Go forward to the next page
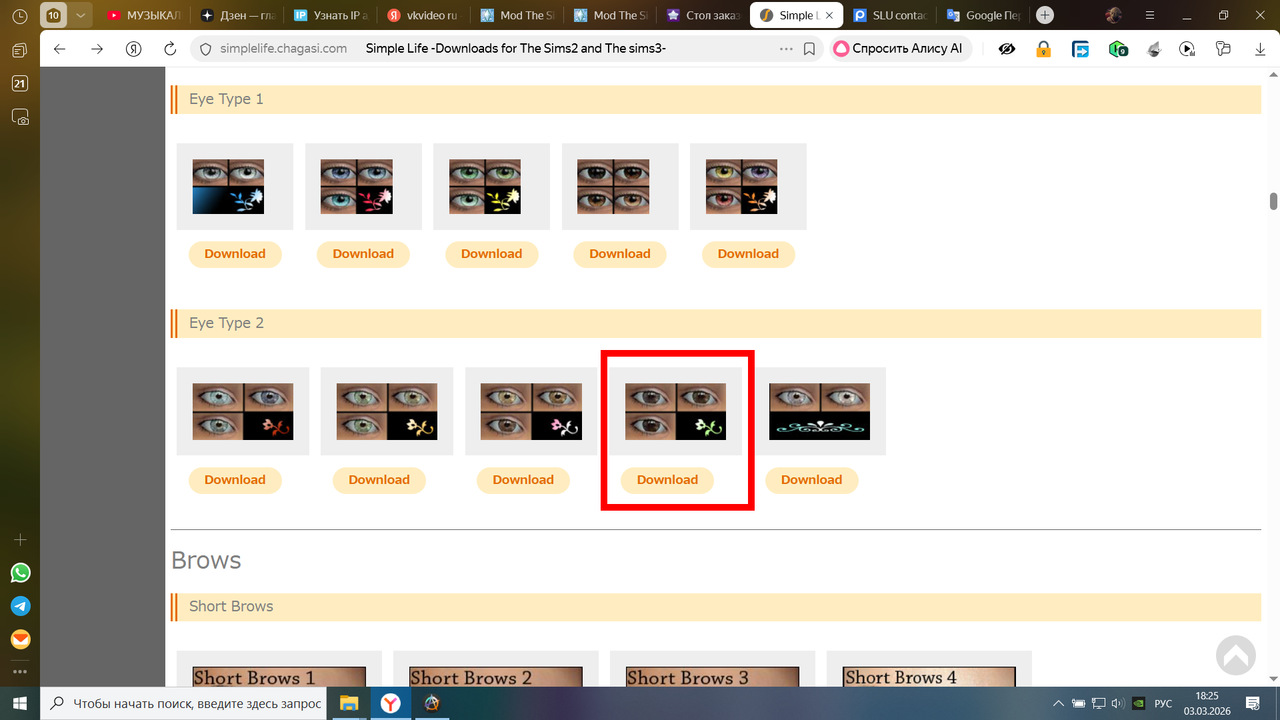The height and width of the screenshot is (720, 1280). [x=97, y=49]
